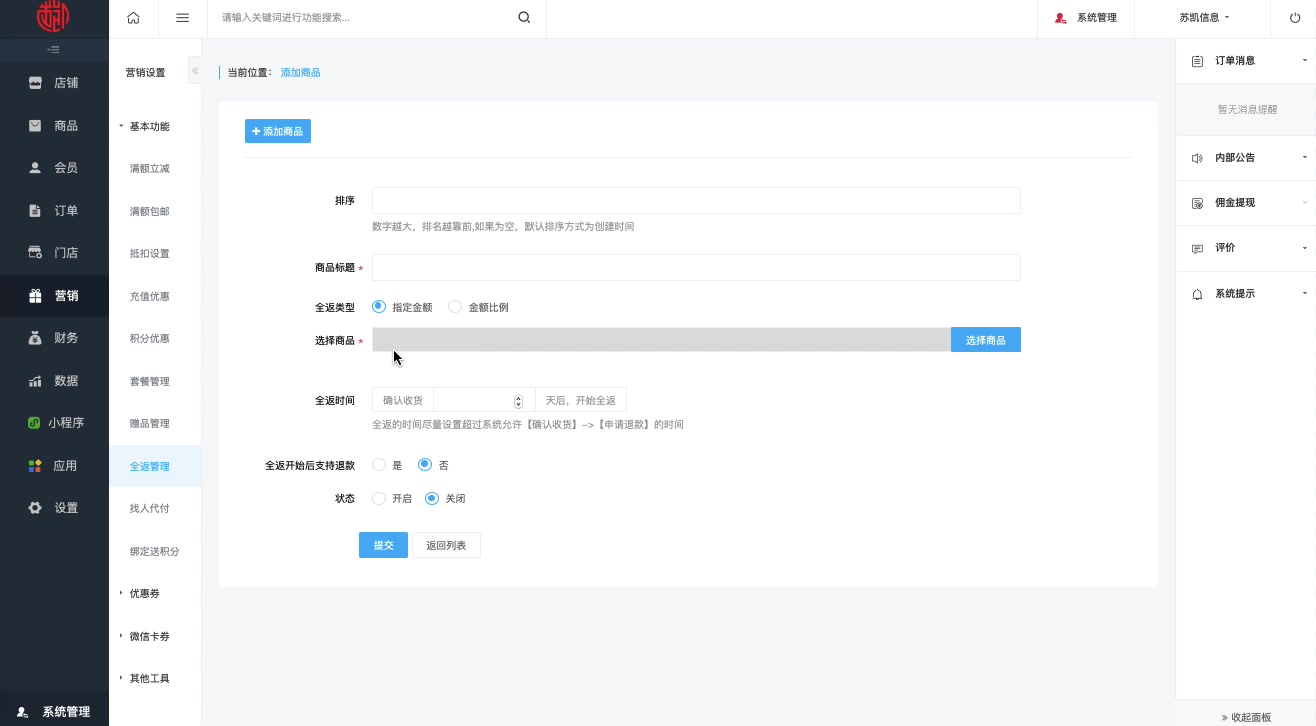Click the 添加商品 blue button
Viewport: 1316px width, 726px height.
pyautogui.click(x=278, y=131)
